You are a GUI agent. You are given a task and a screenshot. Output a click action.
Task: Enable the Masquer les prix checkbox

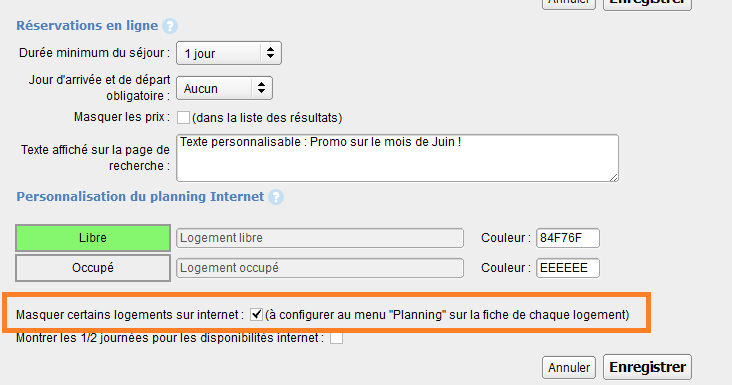pyautogui.click(x=183, y=118)
